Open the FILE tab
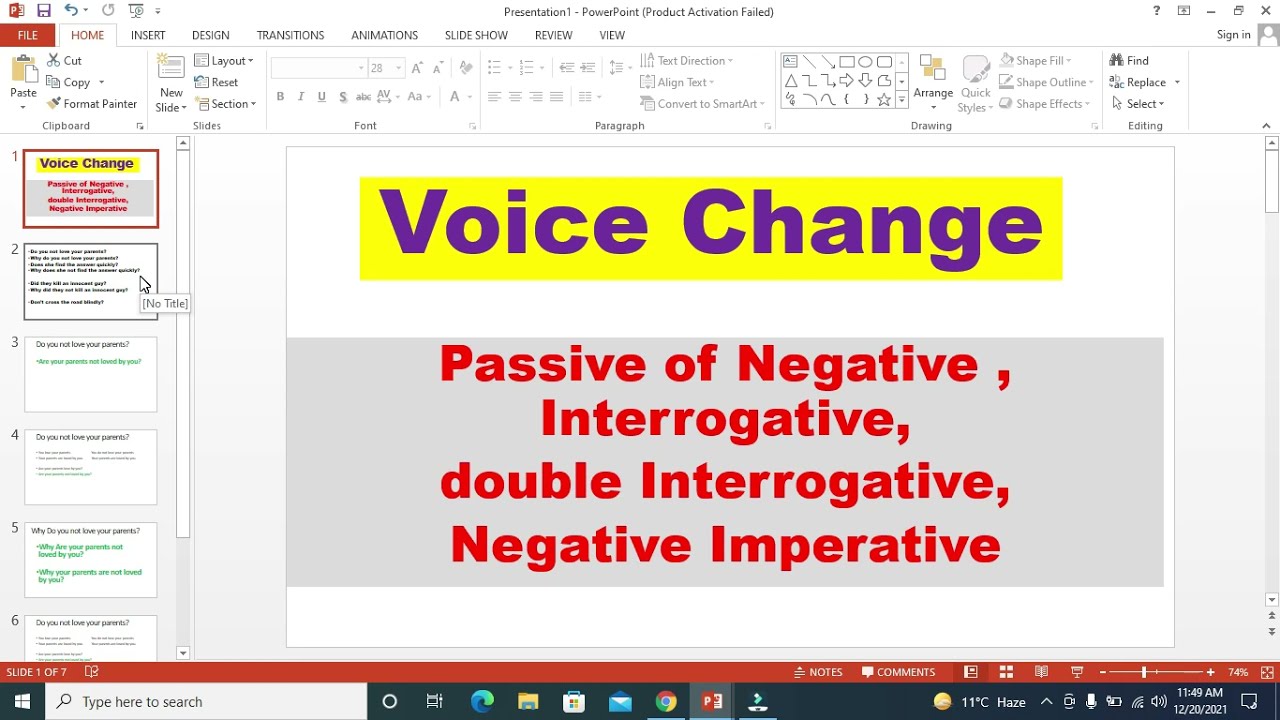The width and height of the screenshot is (1280, 720). [28, 35]
